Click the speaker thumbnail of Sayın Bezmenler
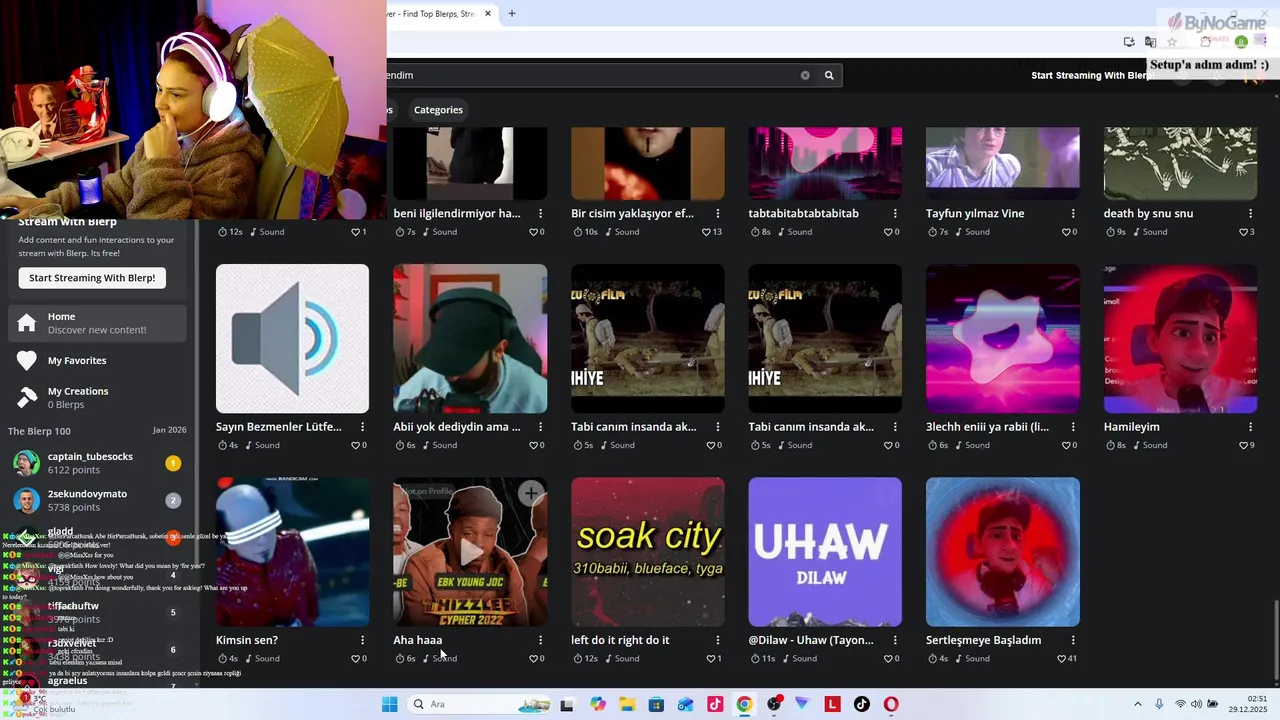Image resolution: width=1280 pixels, height=720 pixels. point(292,339)
